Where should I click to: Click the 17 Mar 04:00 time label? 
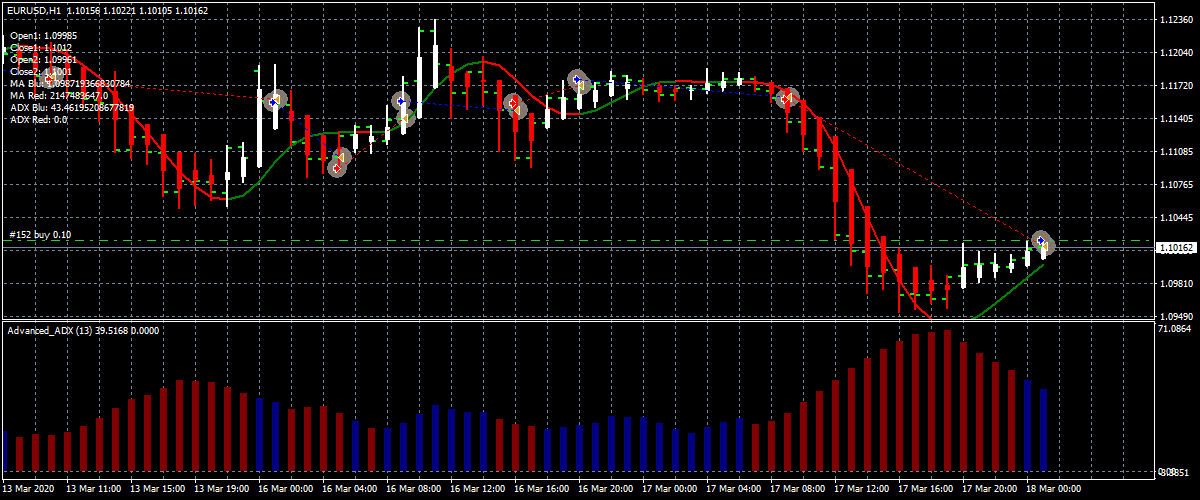pos(735,490)
